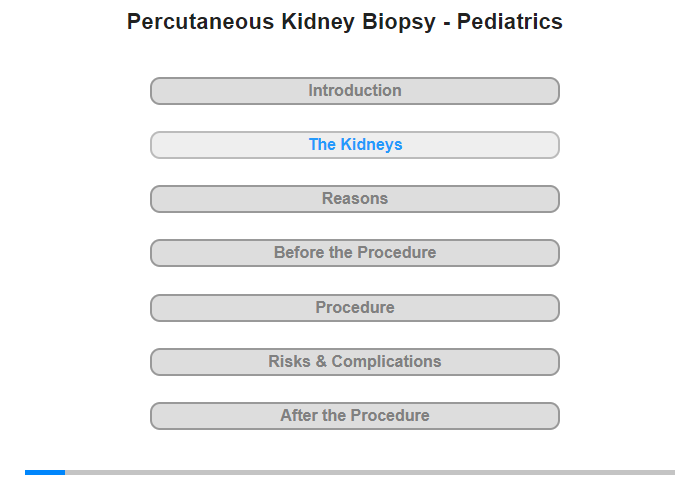Click the word Pediatrics in the page title
This screenshot has height=480, width=700.
[x=509, y=22]
